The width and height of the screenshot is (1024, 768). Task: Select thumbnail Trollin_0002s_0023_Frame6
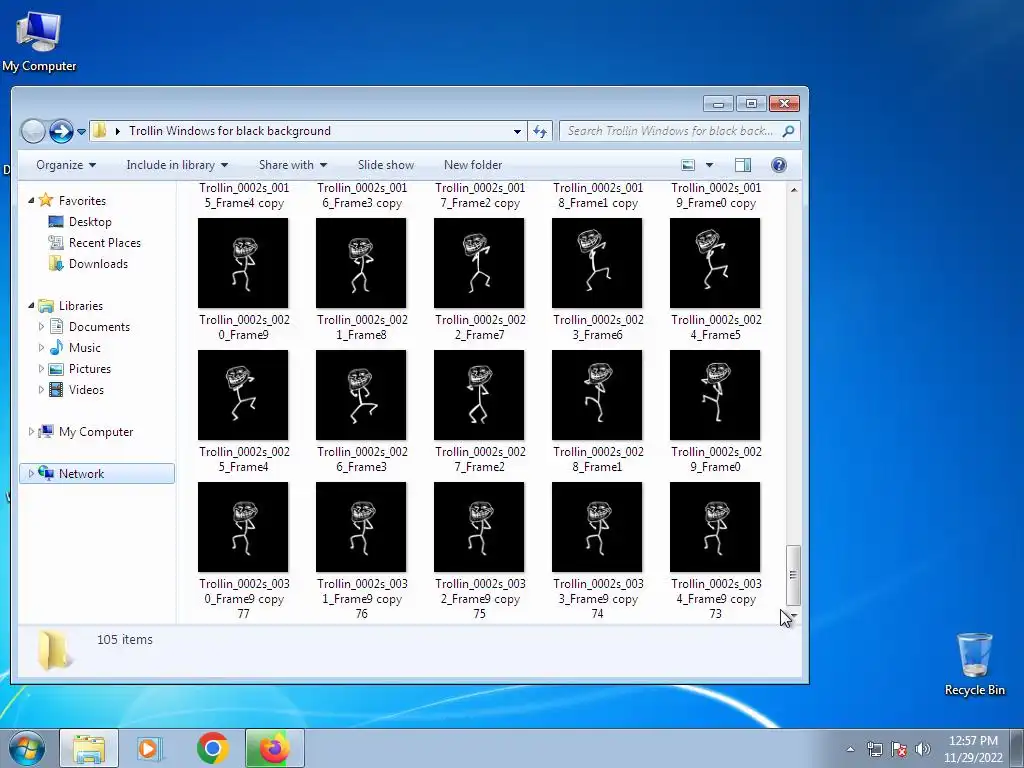[x=597, y=263]
